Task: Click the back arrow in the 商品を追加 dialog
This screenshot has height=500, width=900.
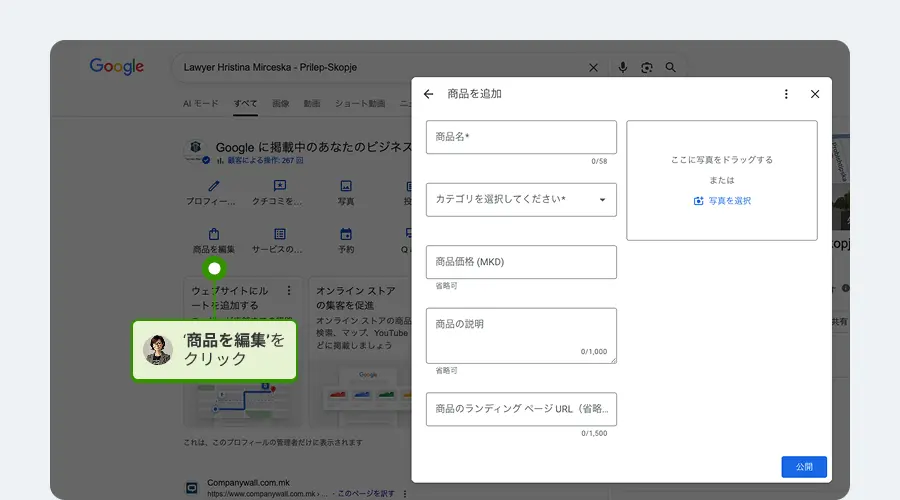Action: click(429, 94)
